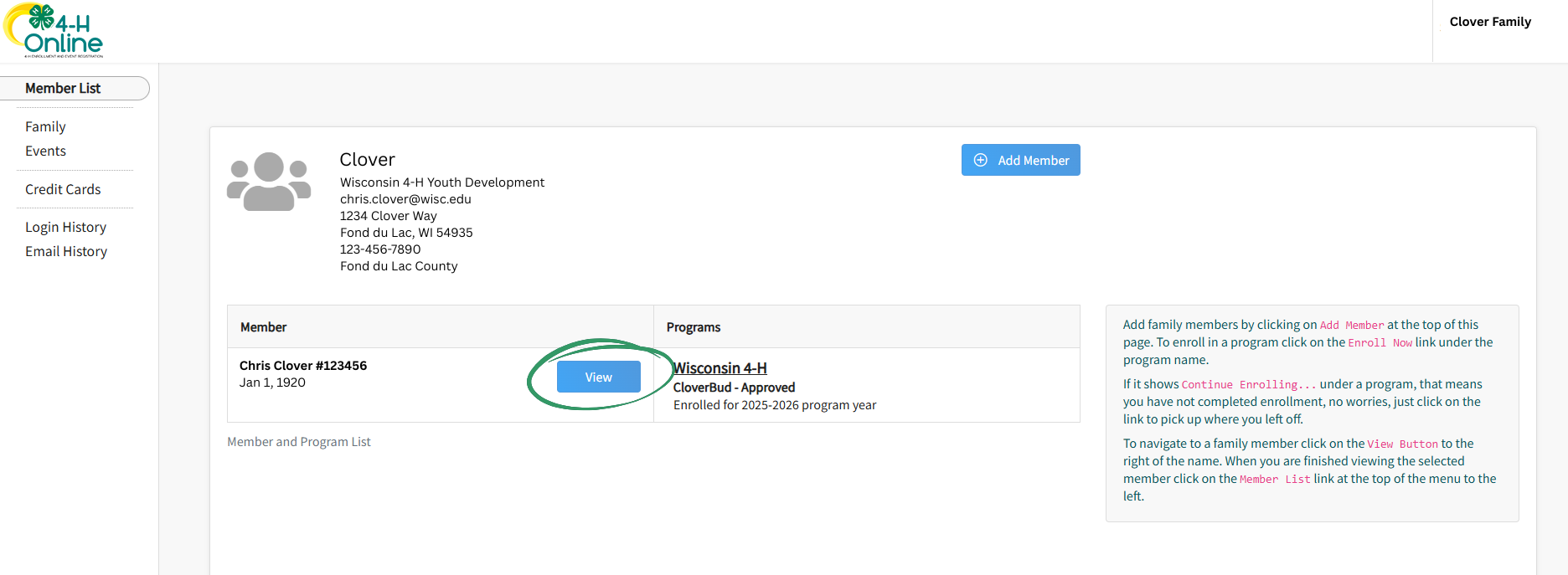Click the family group avatar icon
Viewport: 1568px width, 575px height.
269,182
